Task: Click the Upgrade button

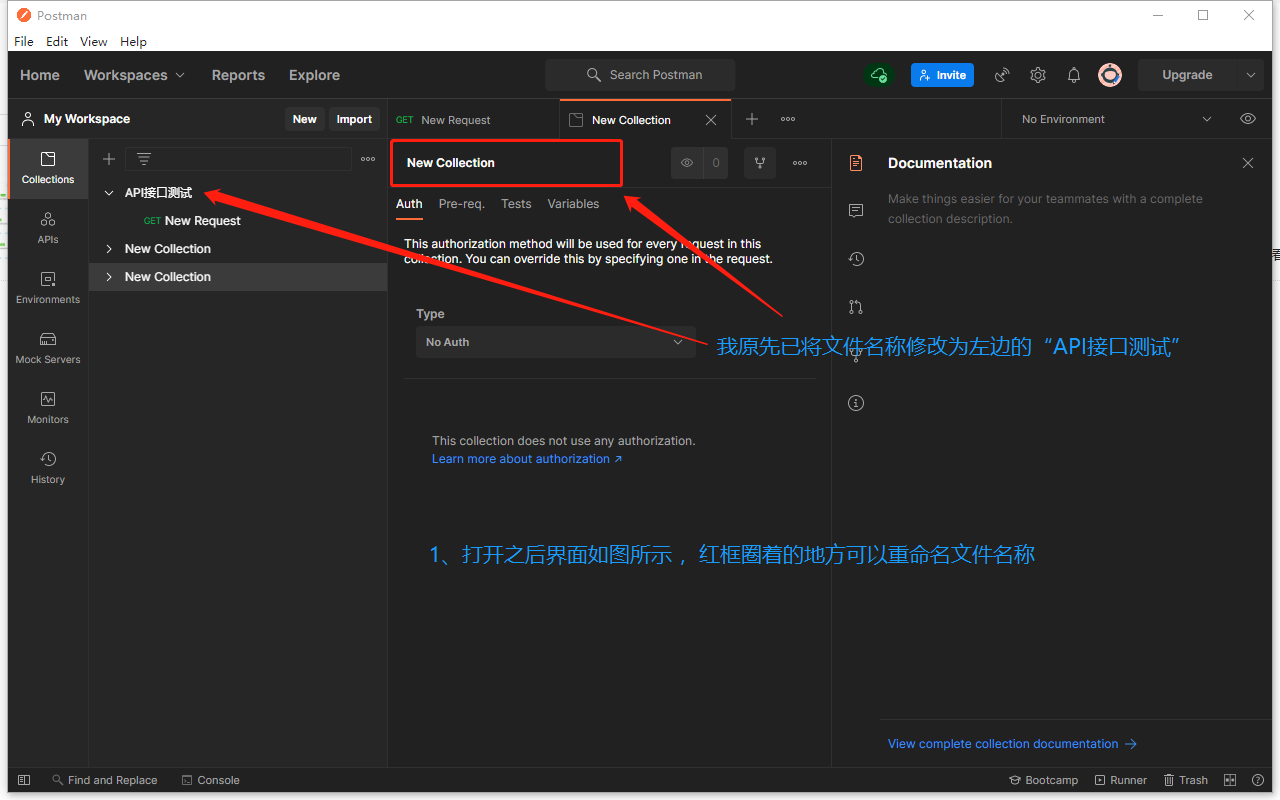Action: (x=1187, y=75)
